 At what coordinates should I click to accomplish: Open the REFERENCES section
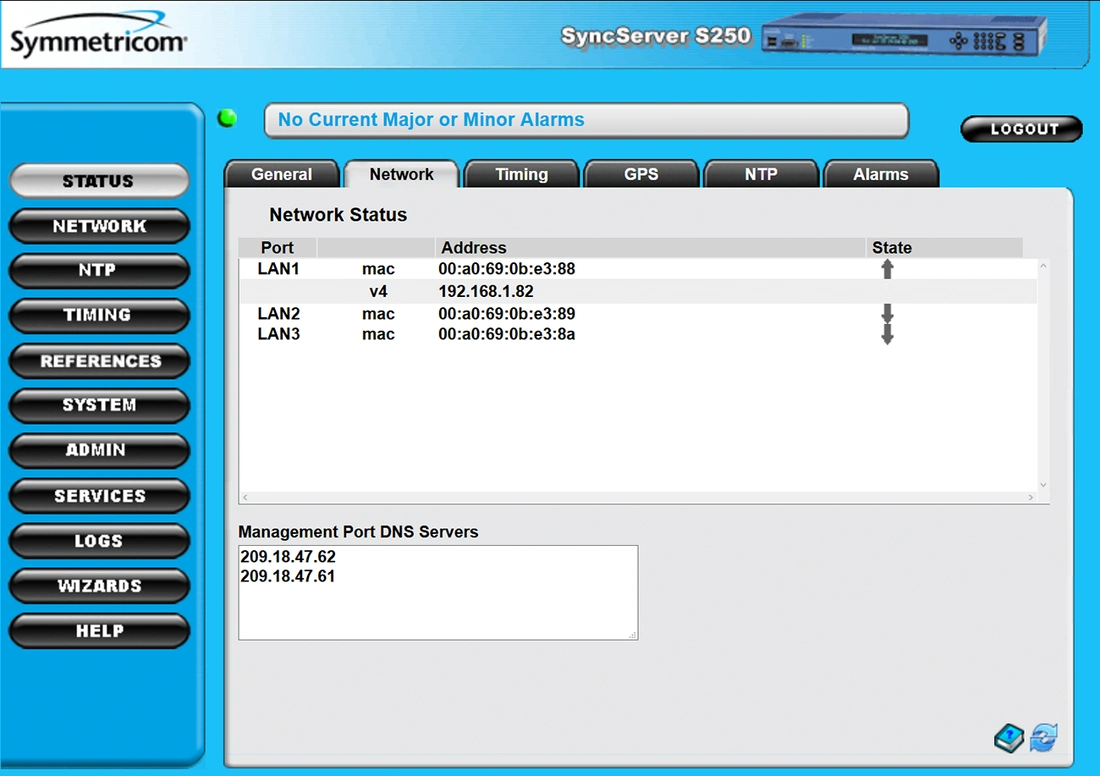pos(99,361)
